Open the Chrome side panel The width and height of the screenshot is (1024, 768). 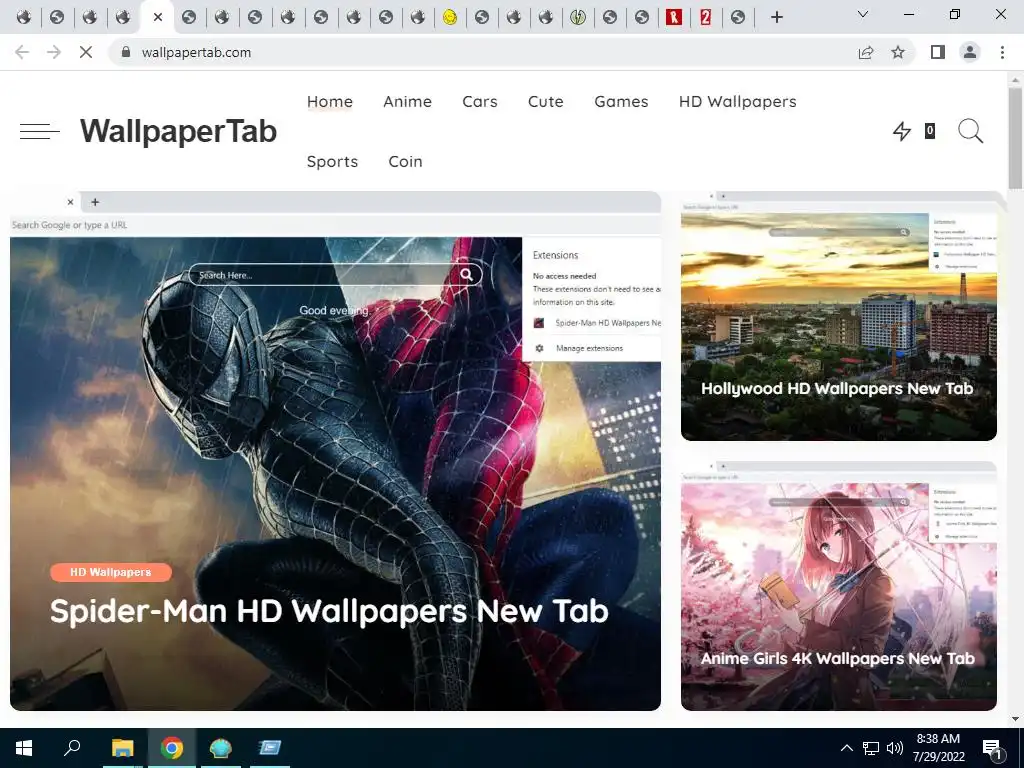point(938,52)
